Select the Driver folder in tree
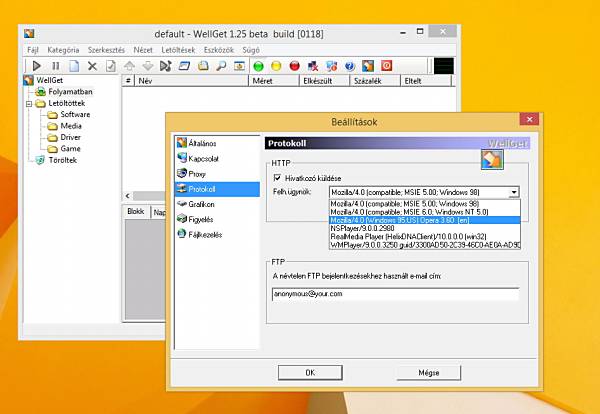Viewport: 600px width, 414px height. 70,137
